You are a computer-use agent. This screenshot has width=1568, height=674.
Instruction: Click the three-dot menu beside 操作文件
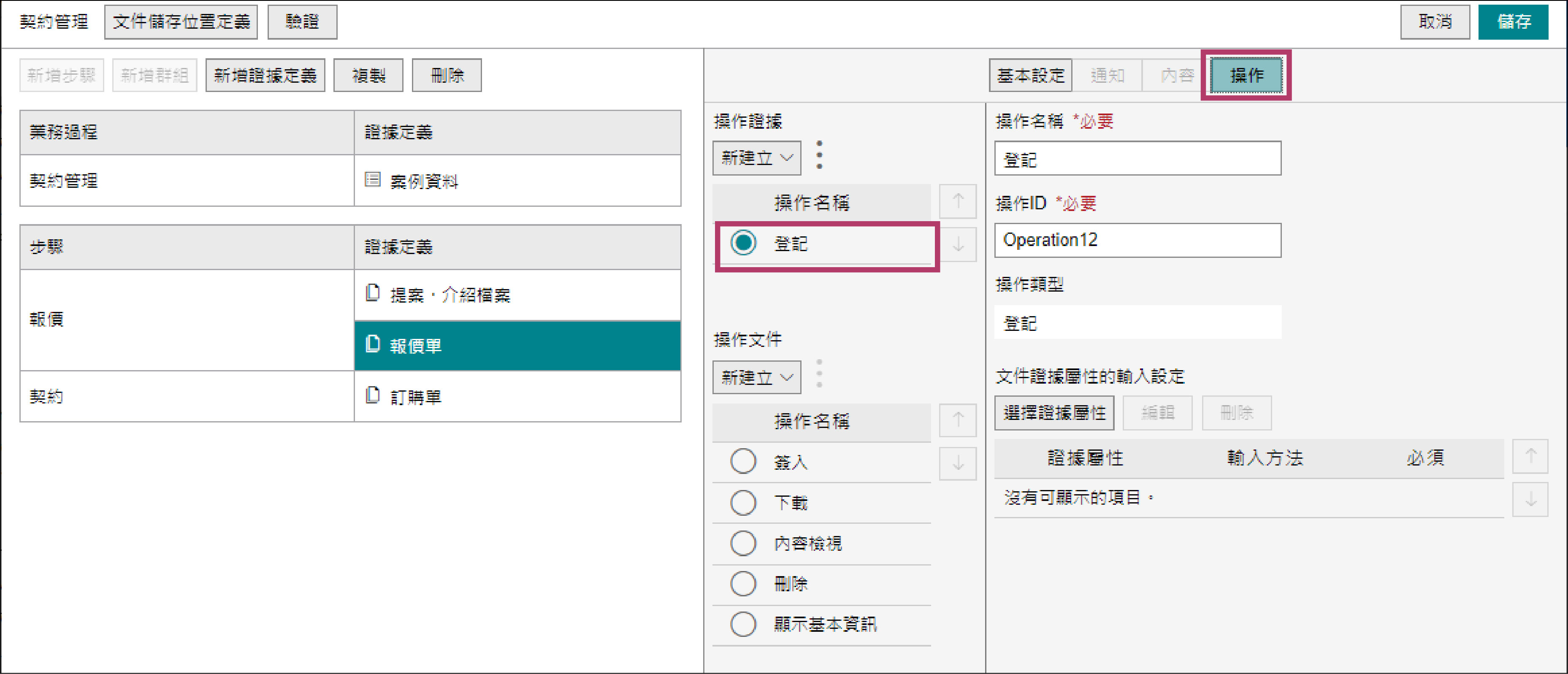[x=819, y=374]
